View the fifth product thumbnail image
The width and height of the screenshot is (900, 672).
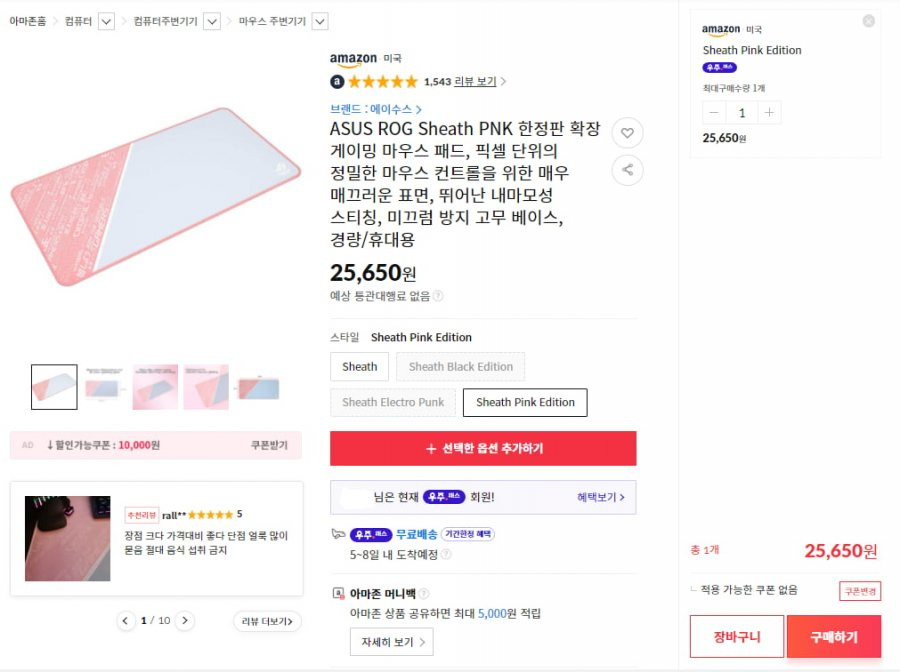[258, 387]
